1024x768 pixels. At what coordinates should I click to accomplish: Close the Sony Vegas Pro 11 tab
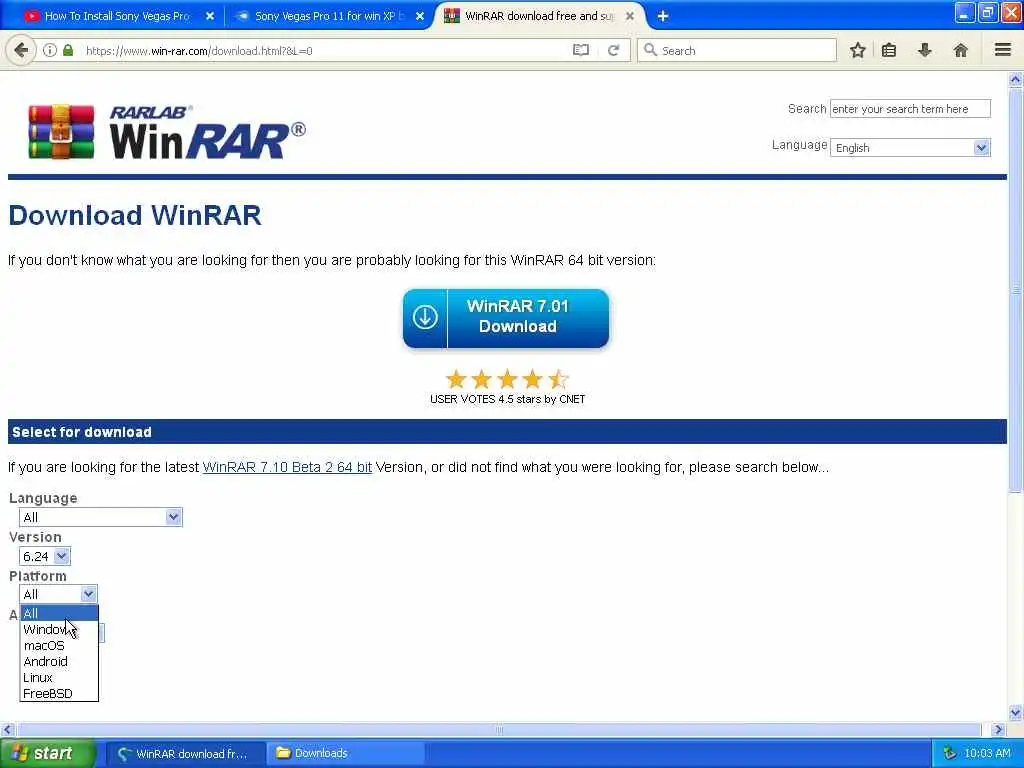[x=420, y=16]
